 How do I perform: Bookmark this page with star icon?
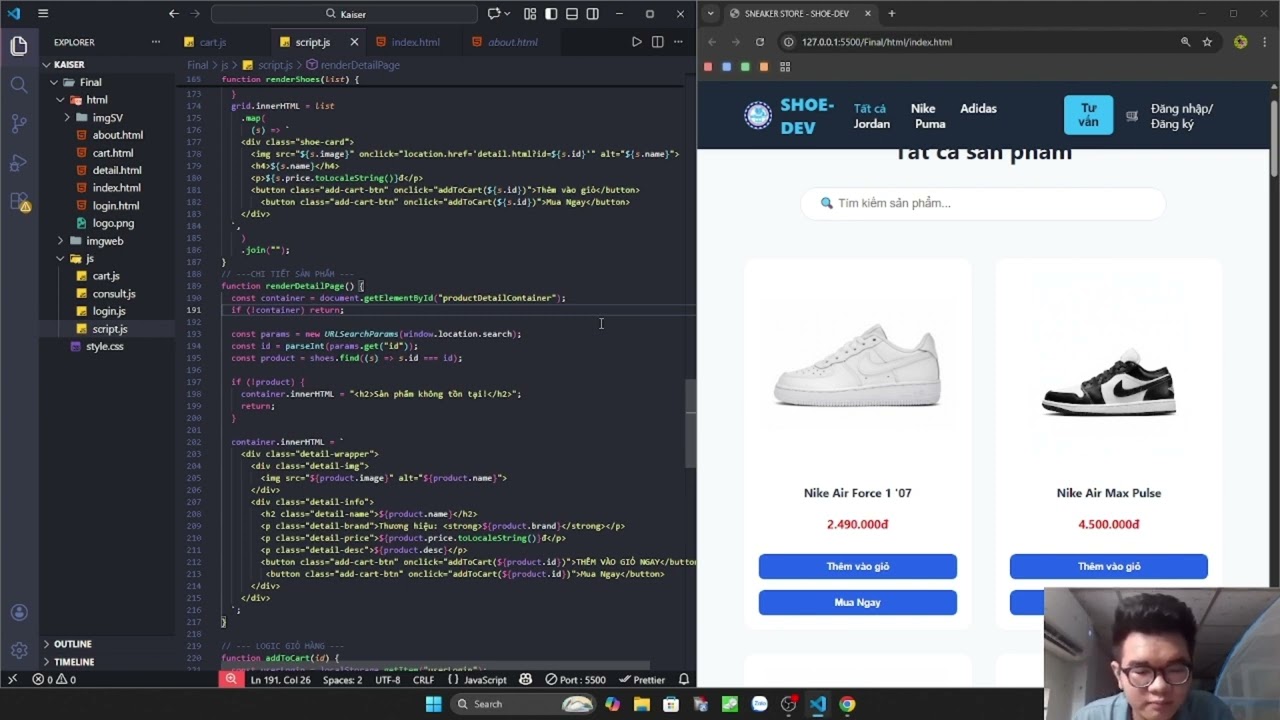point(1207,42)
